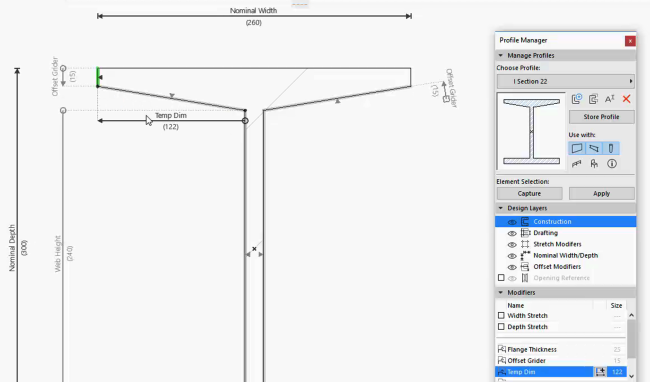
Task: Close the Profile Manager panel
Action: 630,41
